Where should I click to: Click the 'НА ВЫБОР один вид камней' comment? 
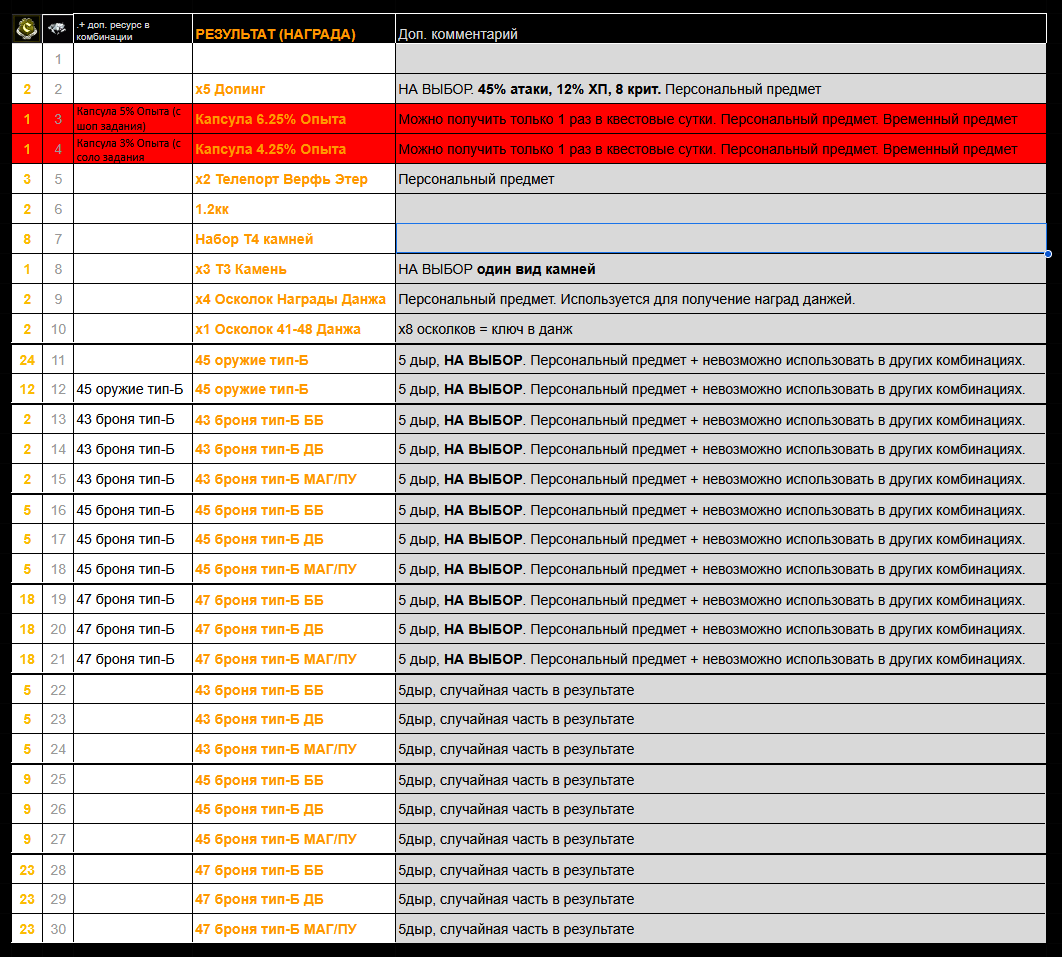[497, 269]
